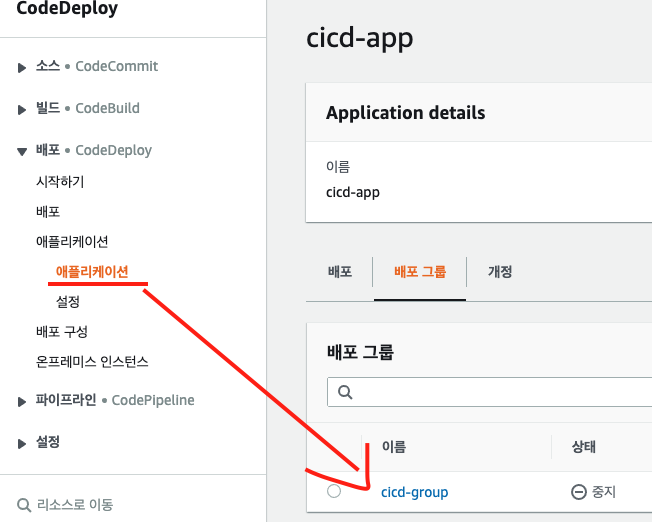This screenshot has height=522, width=652.
Task: Click the 중지 stopped status icon
Action: point(578,492)
